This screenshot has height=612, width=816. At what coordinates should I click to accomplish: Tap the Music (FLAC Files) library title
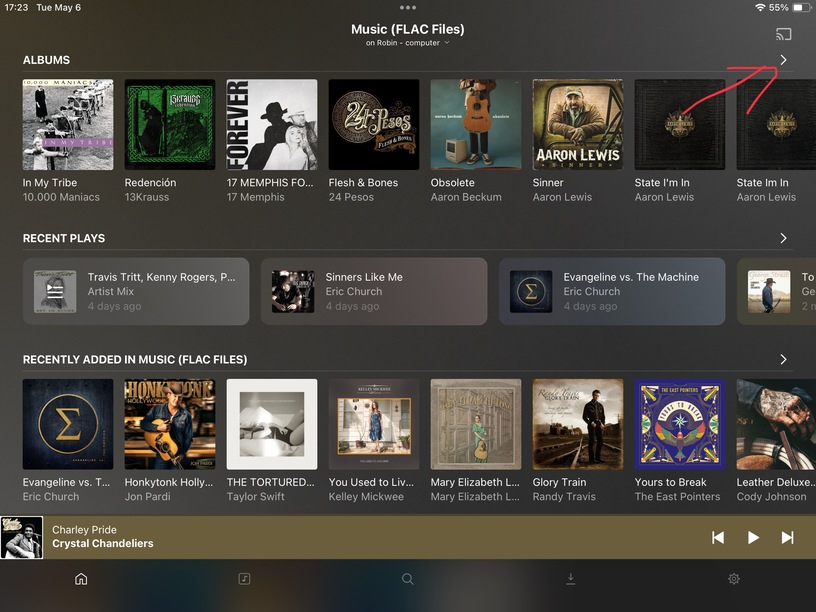[407, 29]
